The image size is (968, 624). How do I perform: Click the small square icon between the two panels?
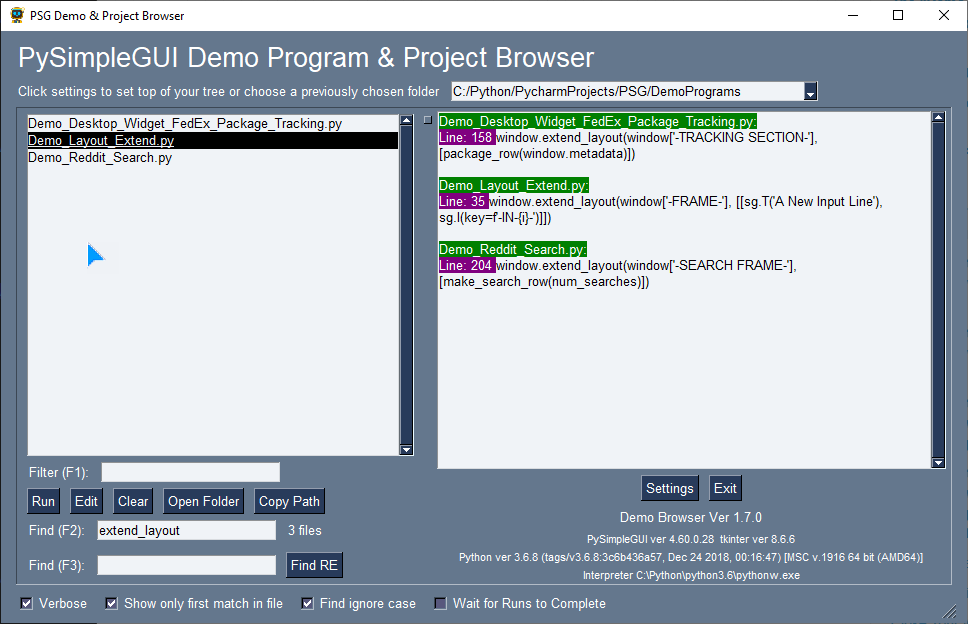[x=427, y=118]
